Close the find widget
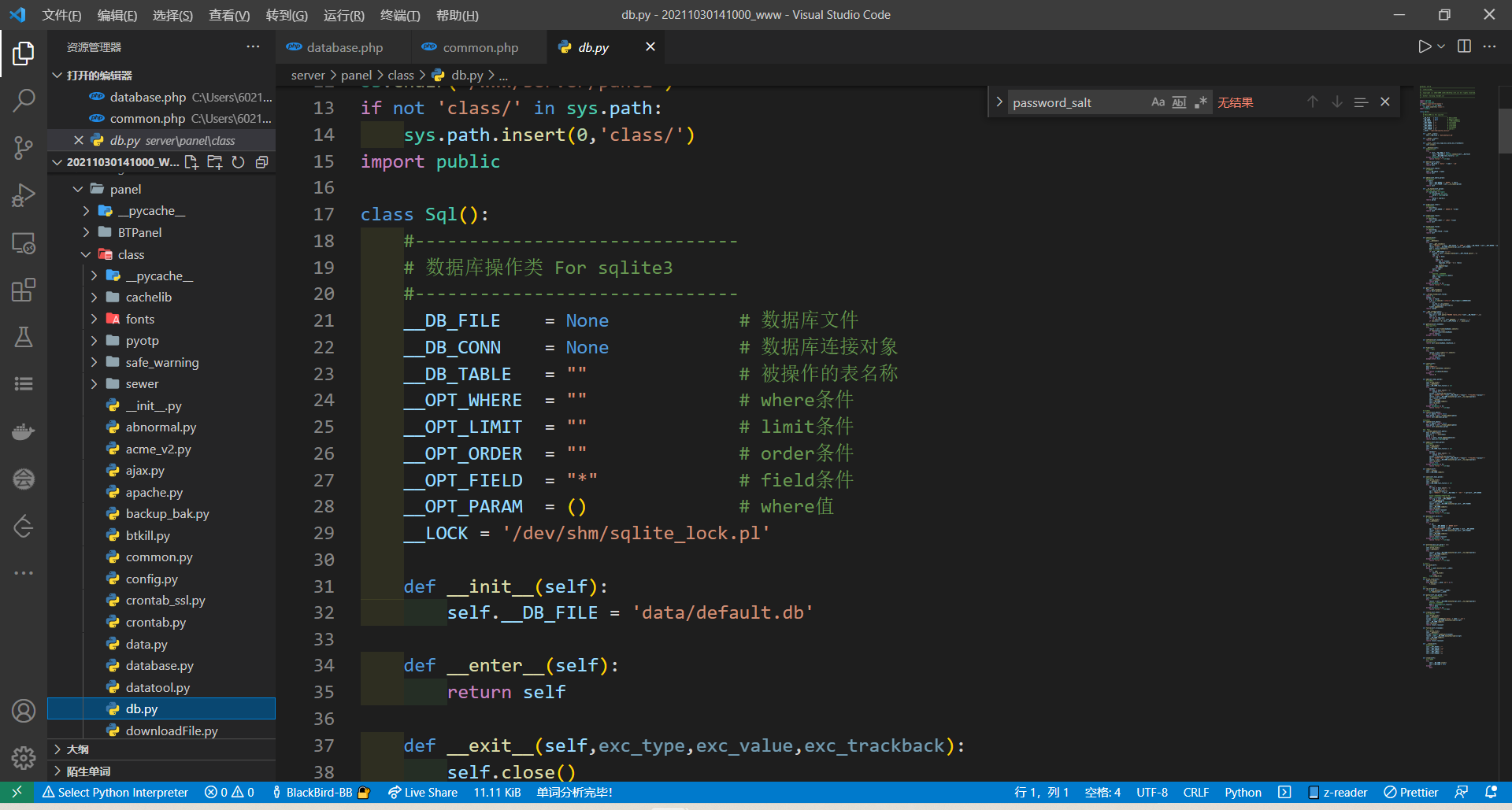The width and height of the screenshot is (1512, 810). pyautogui.click(x=1385, y=102)
